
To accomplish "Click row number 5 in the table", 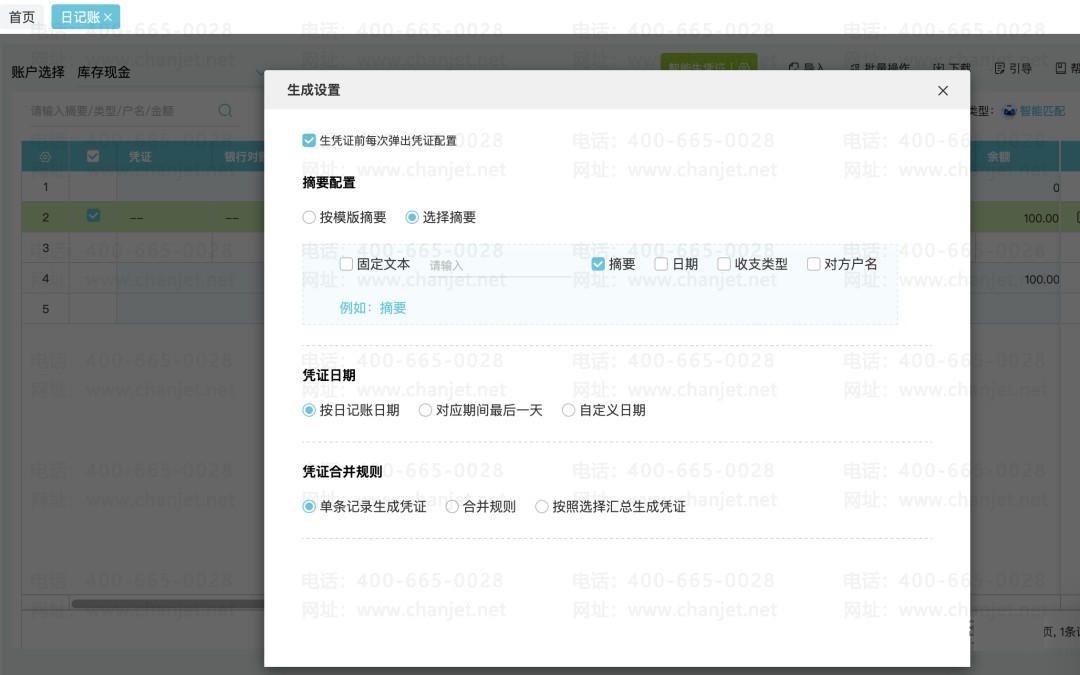I will click(45, 309).
